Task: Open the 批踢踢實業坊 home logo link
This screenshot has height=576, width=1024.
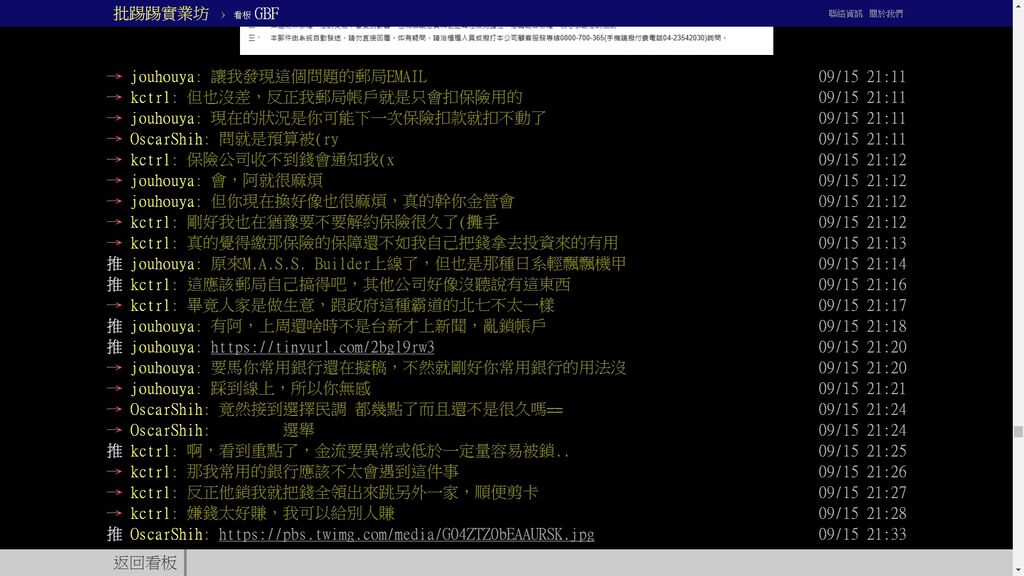Action: (161, 14)
